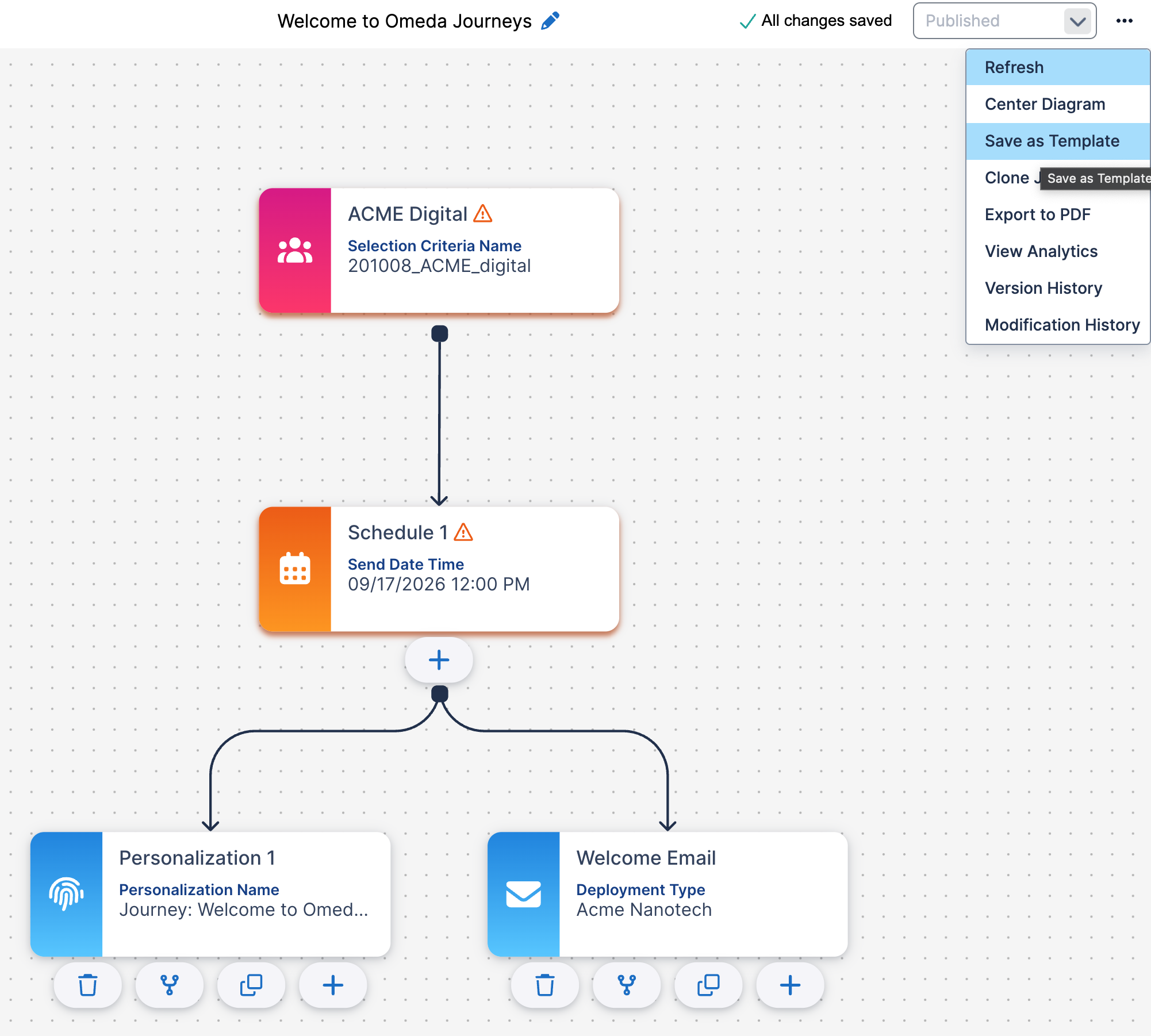This screenshot has width=1151, height=1036.
Task: Click the Schedule 1 calendar icon
Action: (295, 569)
